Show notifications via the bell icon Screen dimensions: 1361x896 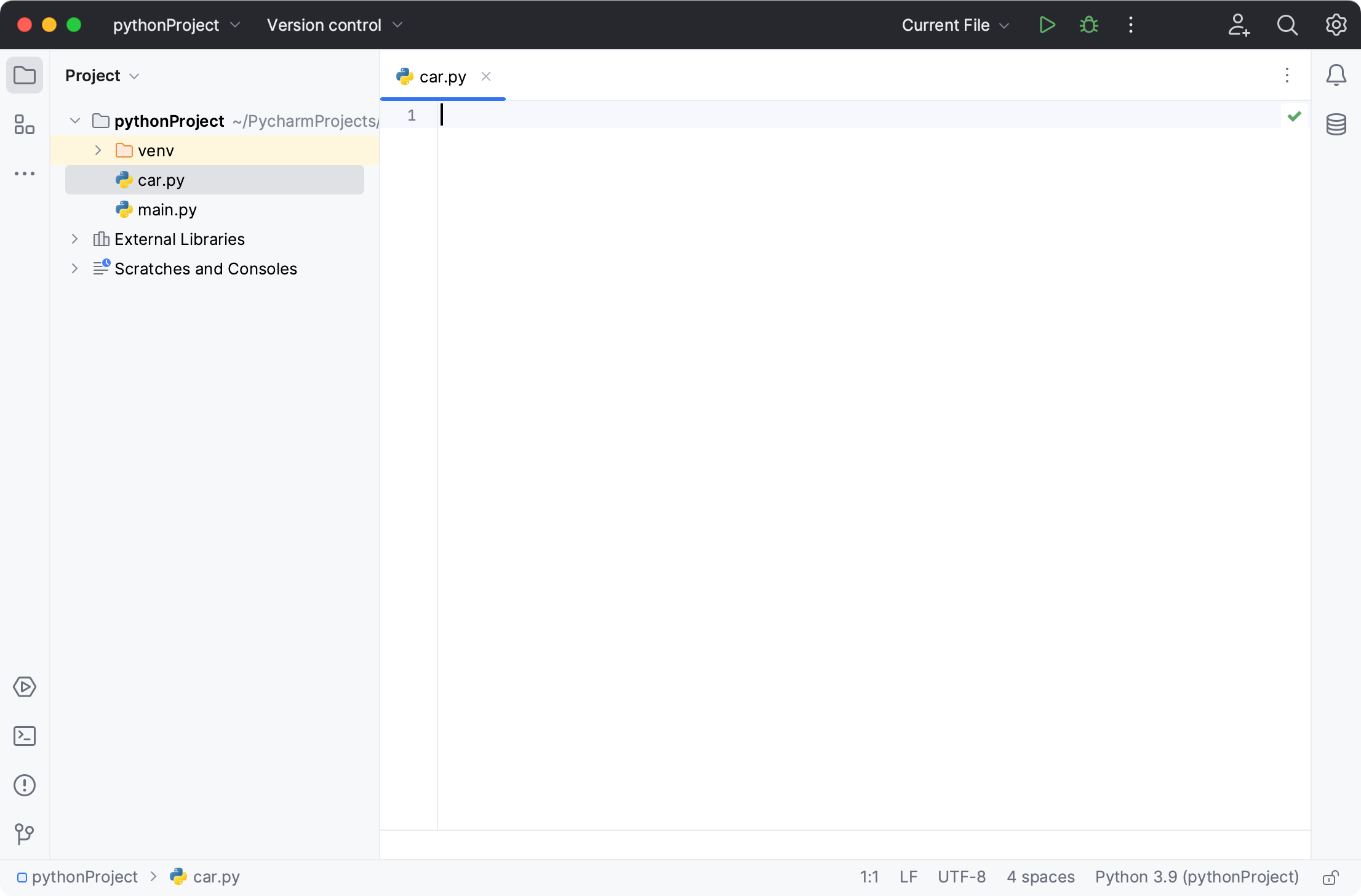[1336, 75]
